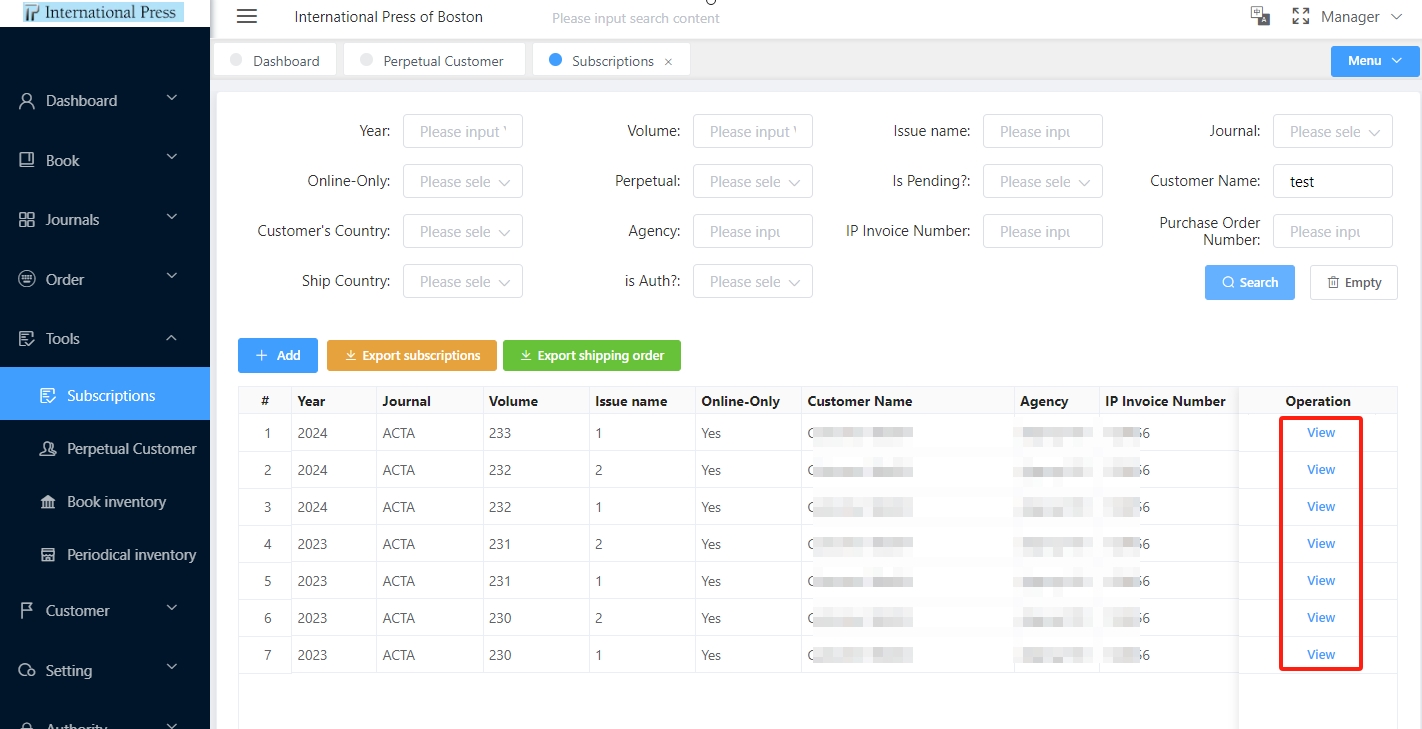The width and height of the screenshot is (1422, 729).
Task: Close the Subscriptions tab
Action: tap(668, 62)
